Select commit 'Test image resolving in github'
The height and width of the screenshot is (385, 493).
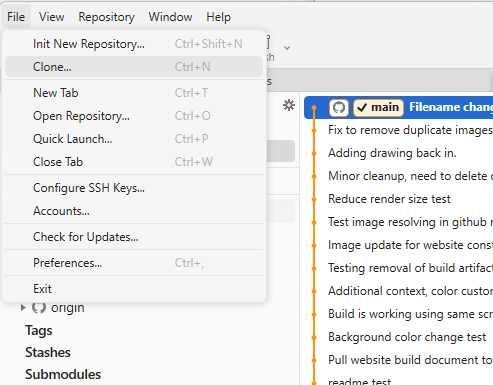coord(397,222)
